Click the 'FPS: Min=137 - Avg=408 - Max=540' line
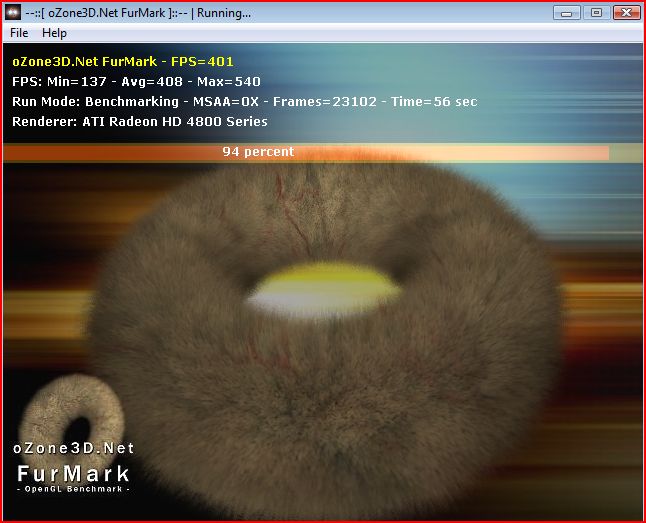 coord(136,82)
